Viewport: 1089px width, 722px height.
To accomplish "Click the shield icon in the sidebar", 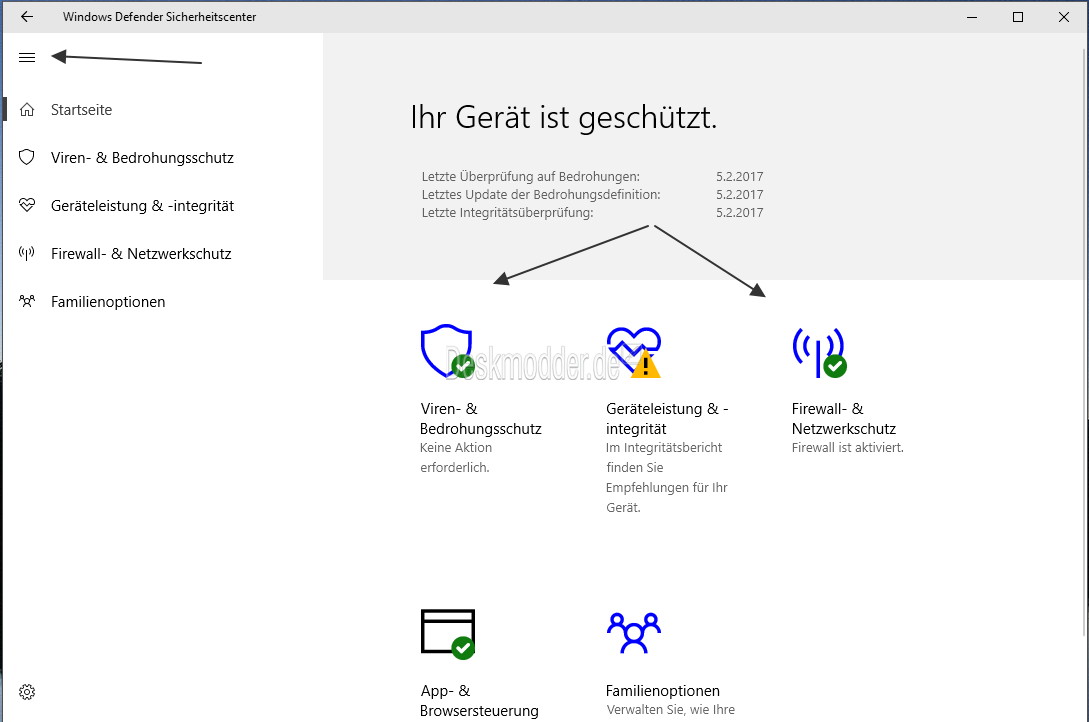I will 27,158.
